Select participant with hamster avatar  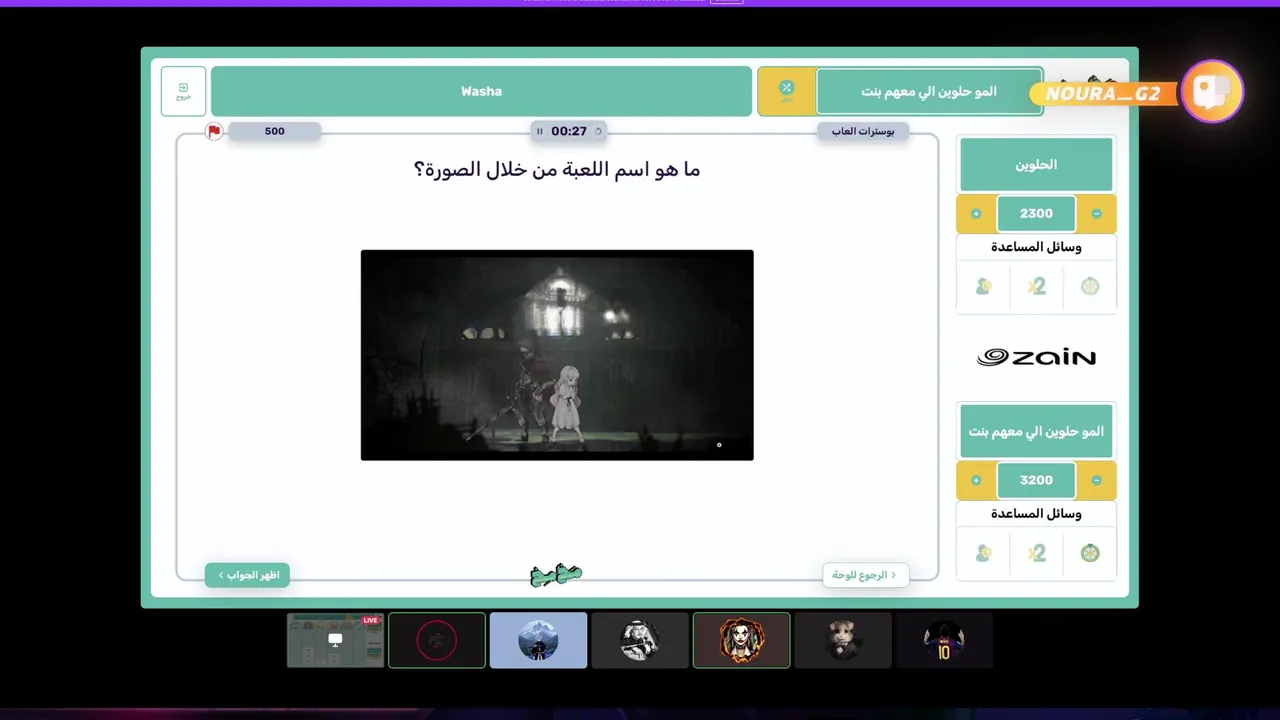[843, 640]
